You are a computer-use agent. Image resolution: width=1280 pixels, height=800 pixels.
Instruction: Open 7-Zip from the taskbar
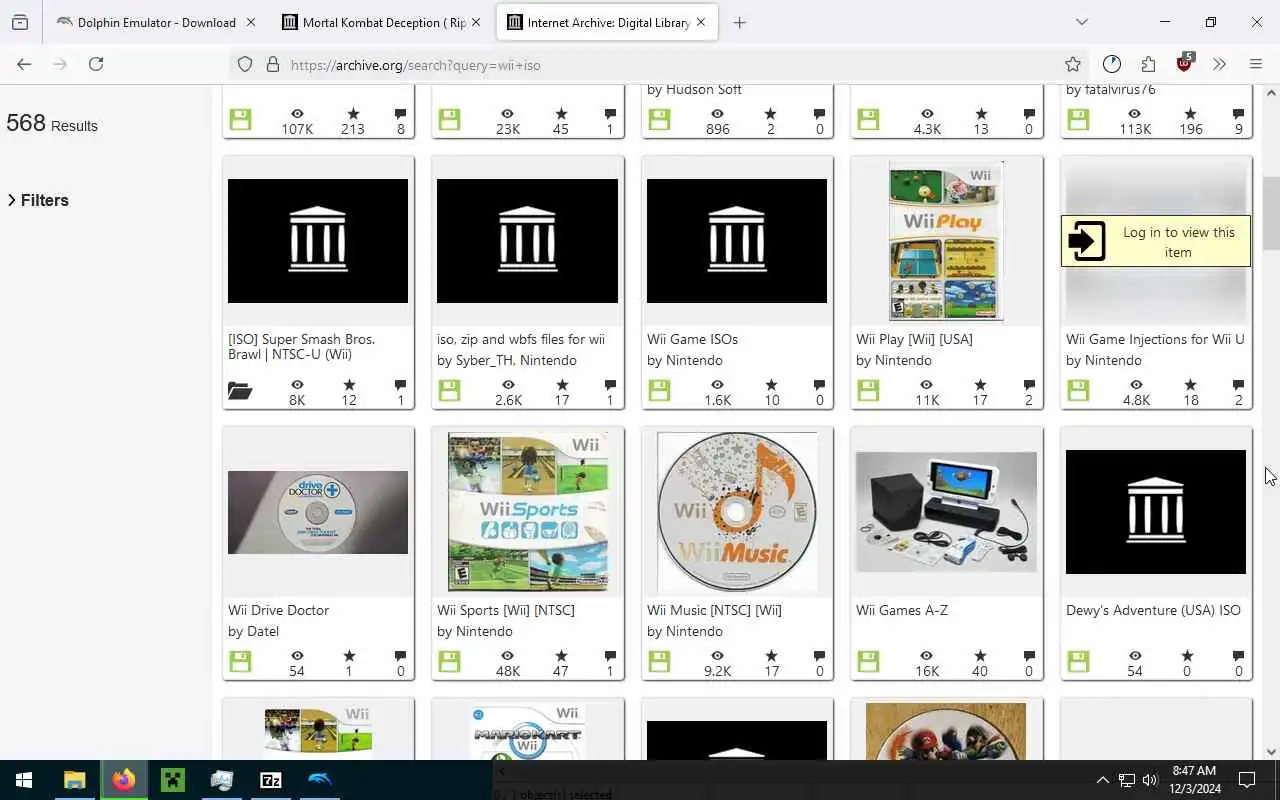coord(270,780)
